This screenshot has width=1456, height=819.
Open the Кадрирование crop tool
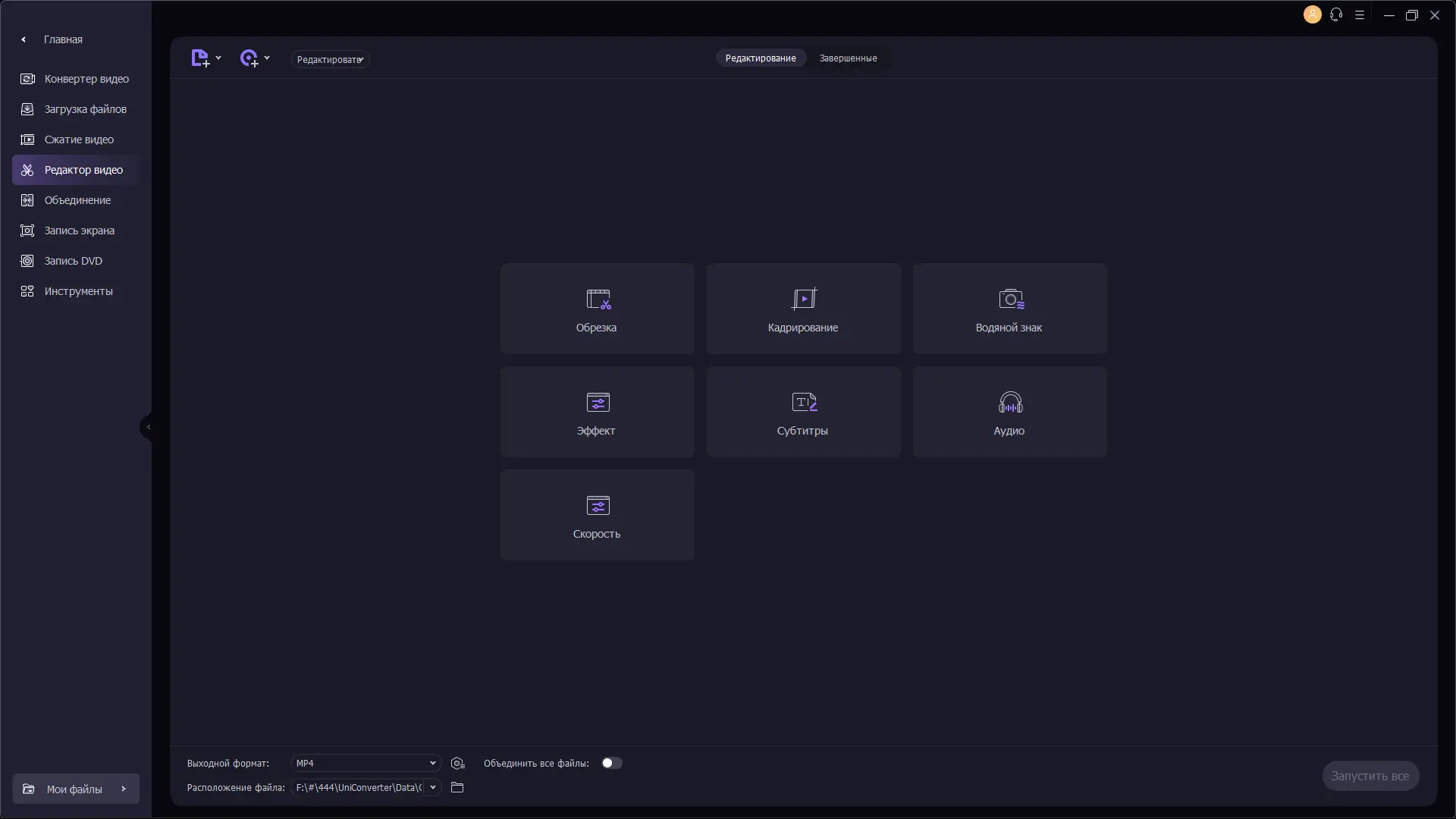(803, 309)
